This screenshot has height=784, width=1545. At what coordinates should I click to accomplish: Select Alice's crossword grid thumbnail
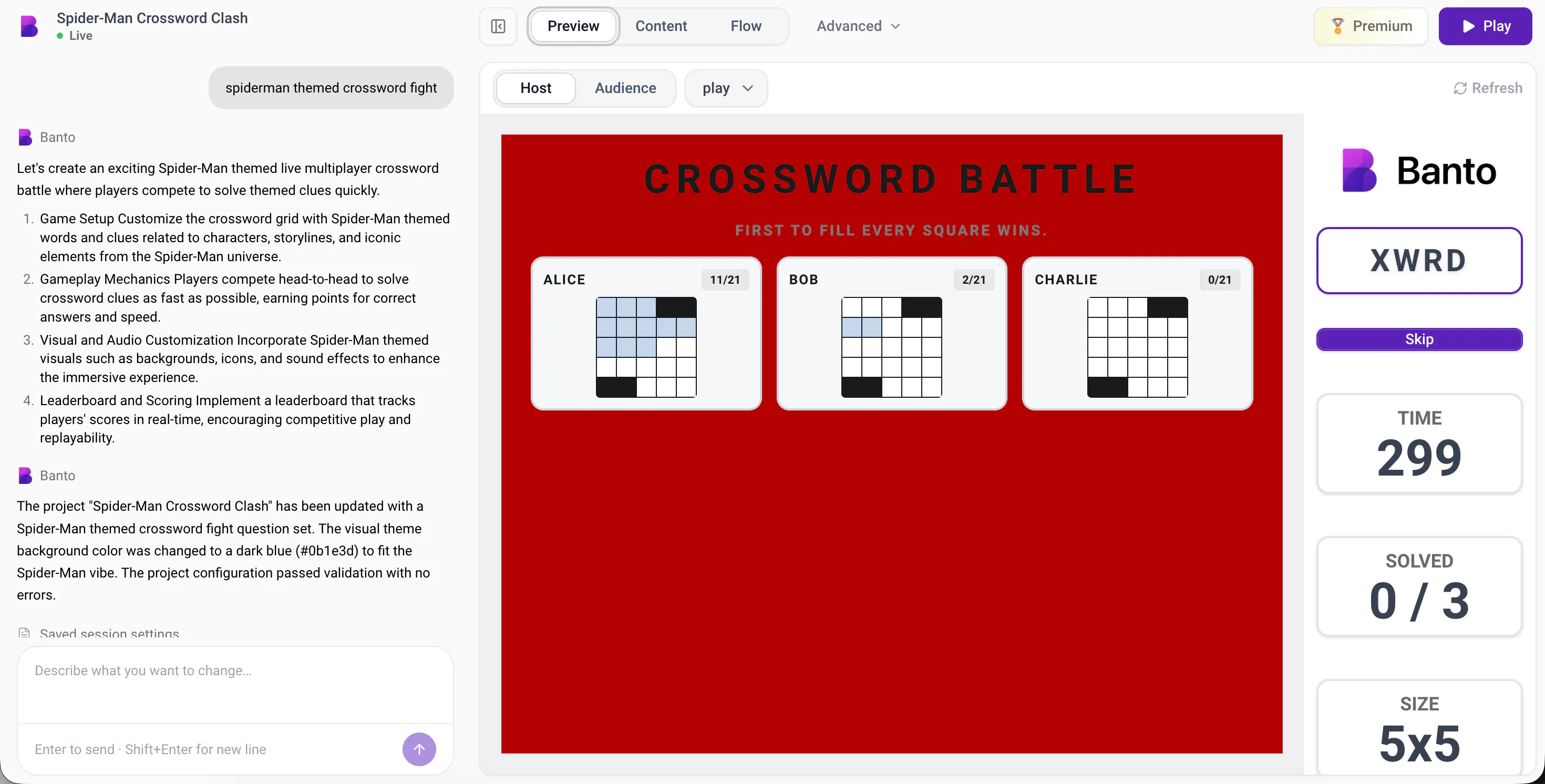click(646, 347)
